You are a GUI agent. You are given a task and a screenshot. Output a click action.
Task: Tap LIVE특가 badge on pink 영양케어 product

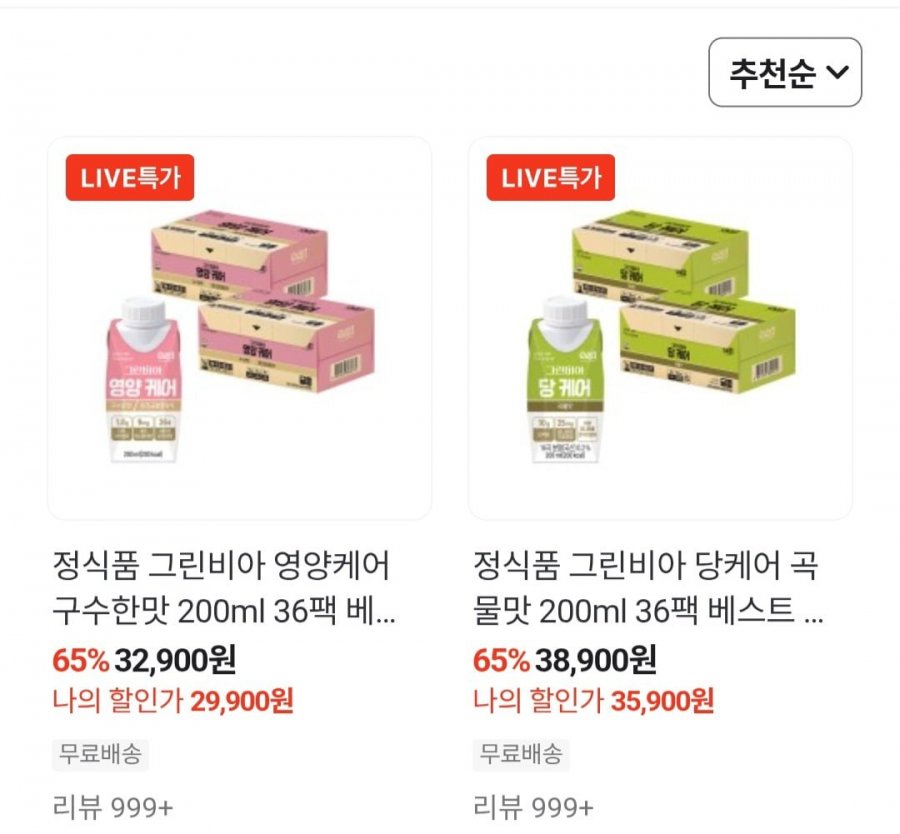point(130,177)
